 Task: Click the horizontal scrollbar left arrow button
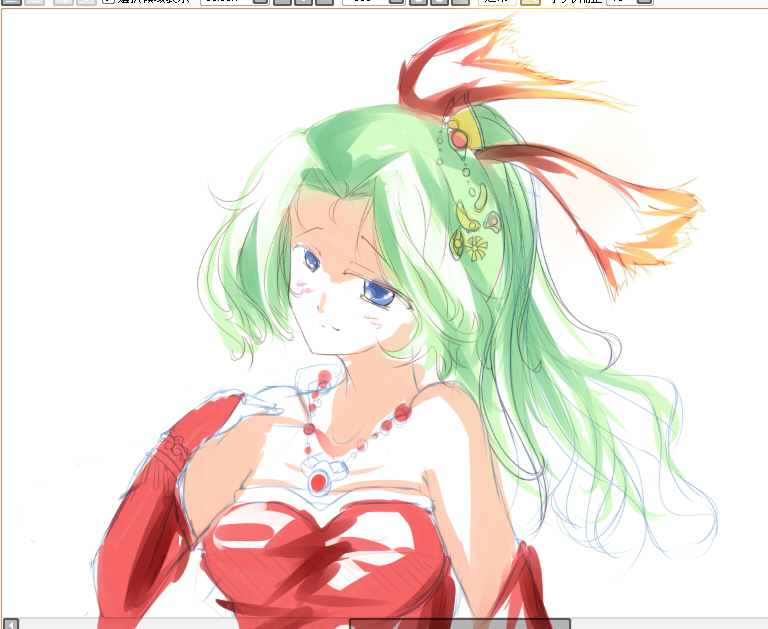[x=11, y=624]
